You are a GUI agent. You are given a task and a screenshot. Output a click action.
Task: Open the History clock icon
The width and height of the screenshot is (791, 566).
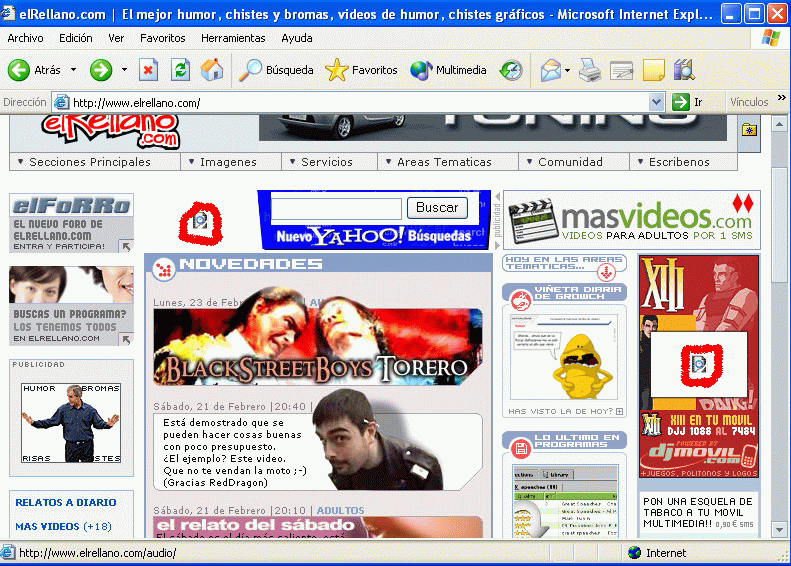click(x=511, y=70)
